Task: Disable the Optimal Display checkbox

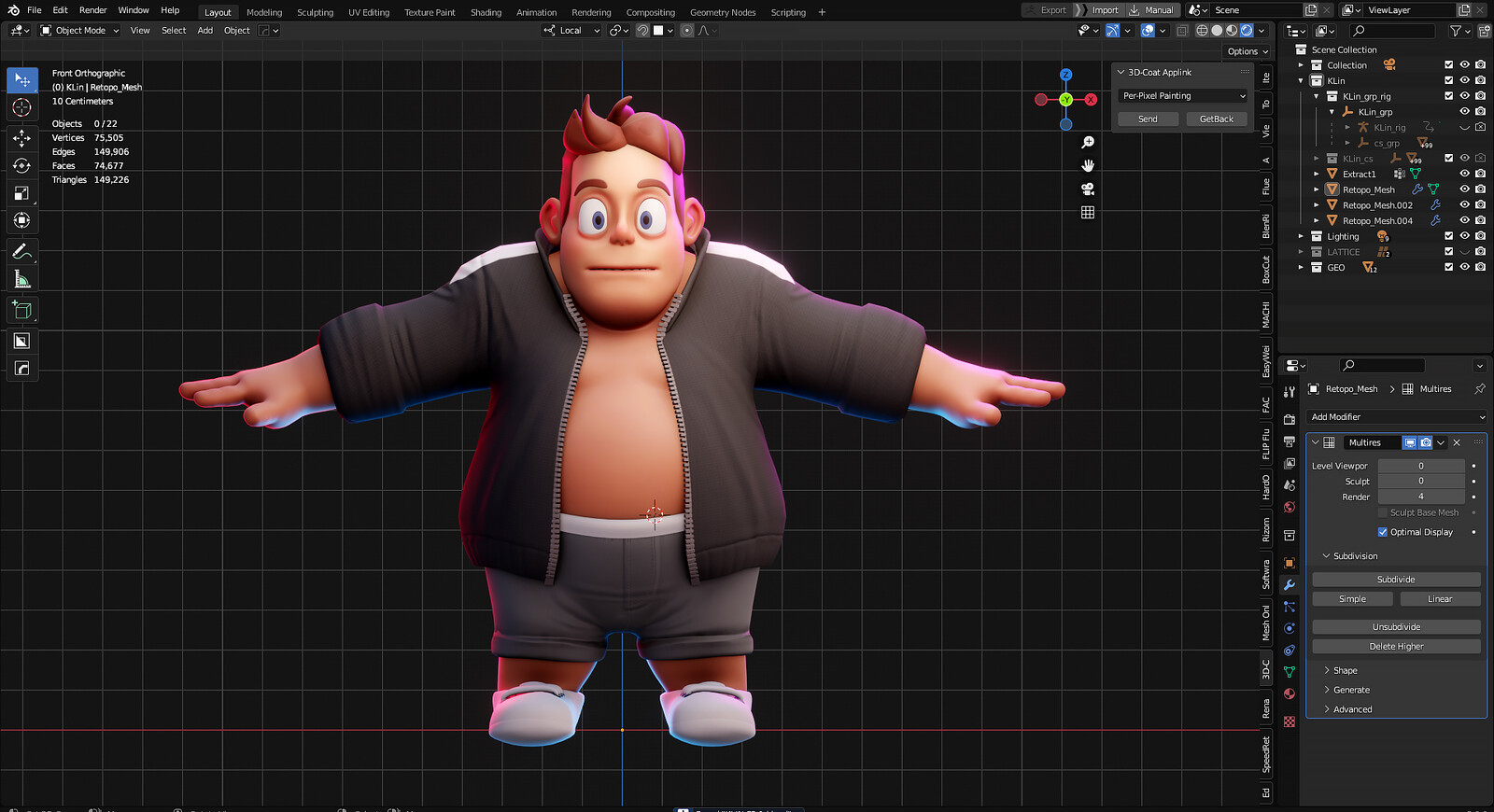Action: (x=1383, y=533)
